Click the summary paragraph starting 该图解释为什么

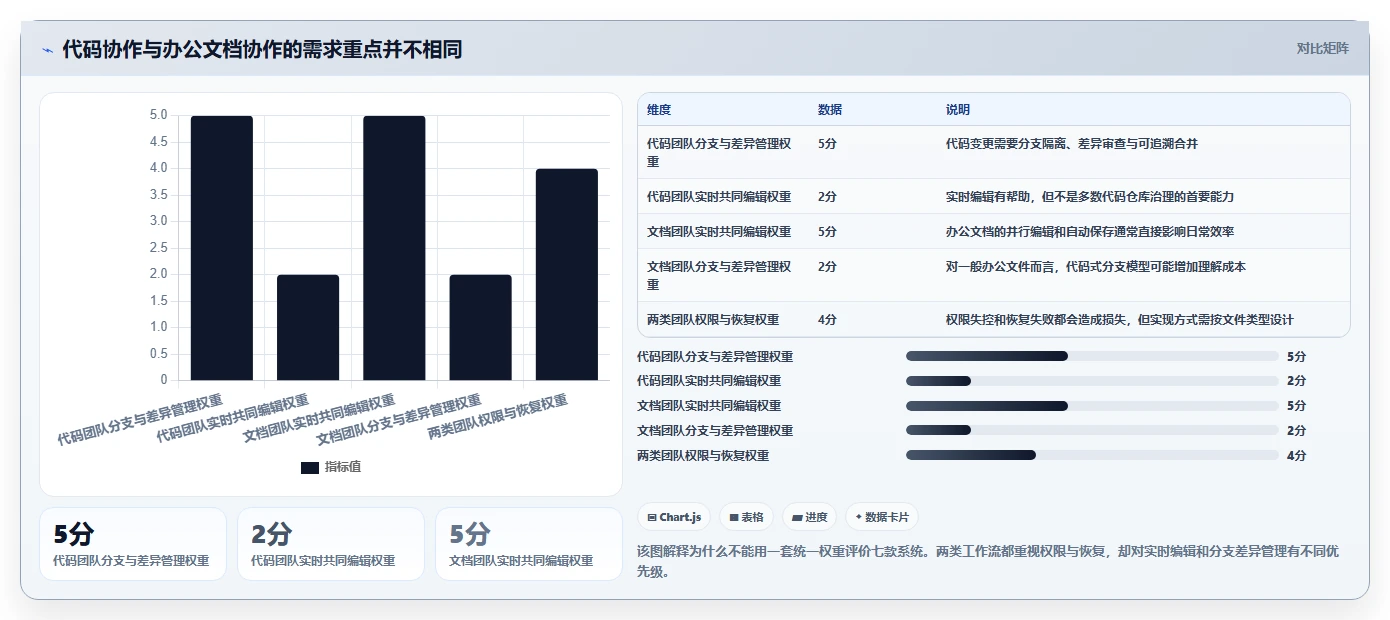tap(988, 561)
